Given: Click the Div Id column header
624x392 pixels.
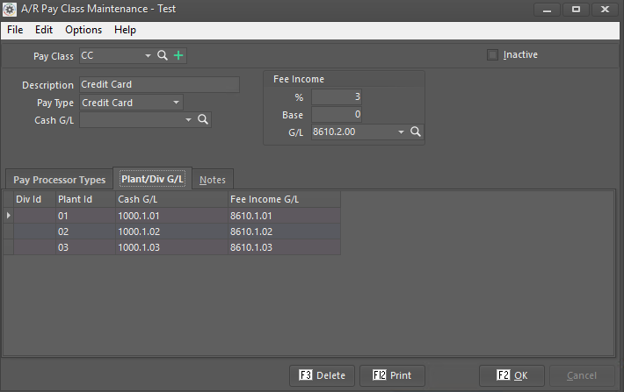Looking at the screenshot, I should click(34, 199).
